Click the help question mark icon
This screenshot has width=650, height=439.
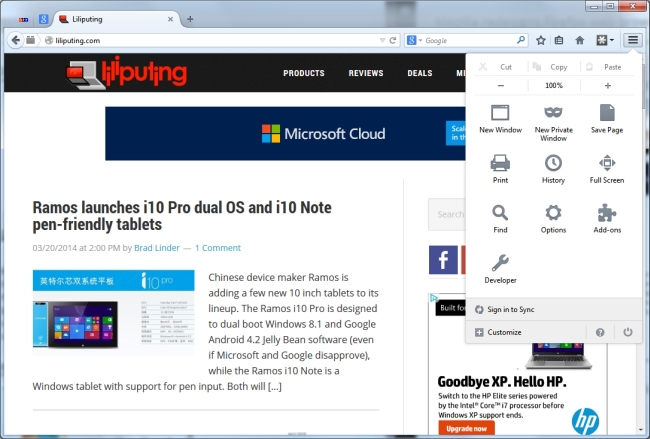(x=600, y=332)
